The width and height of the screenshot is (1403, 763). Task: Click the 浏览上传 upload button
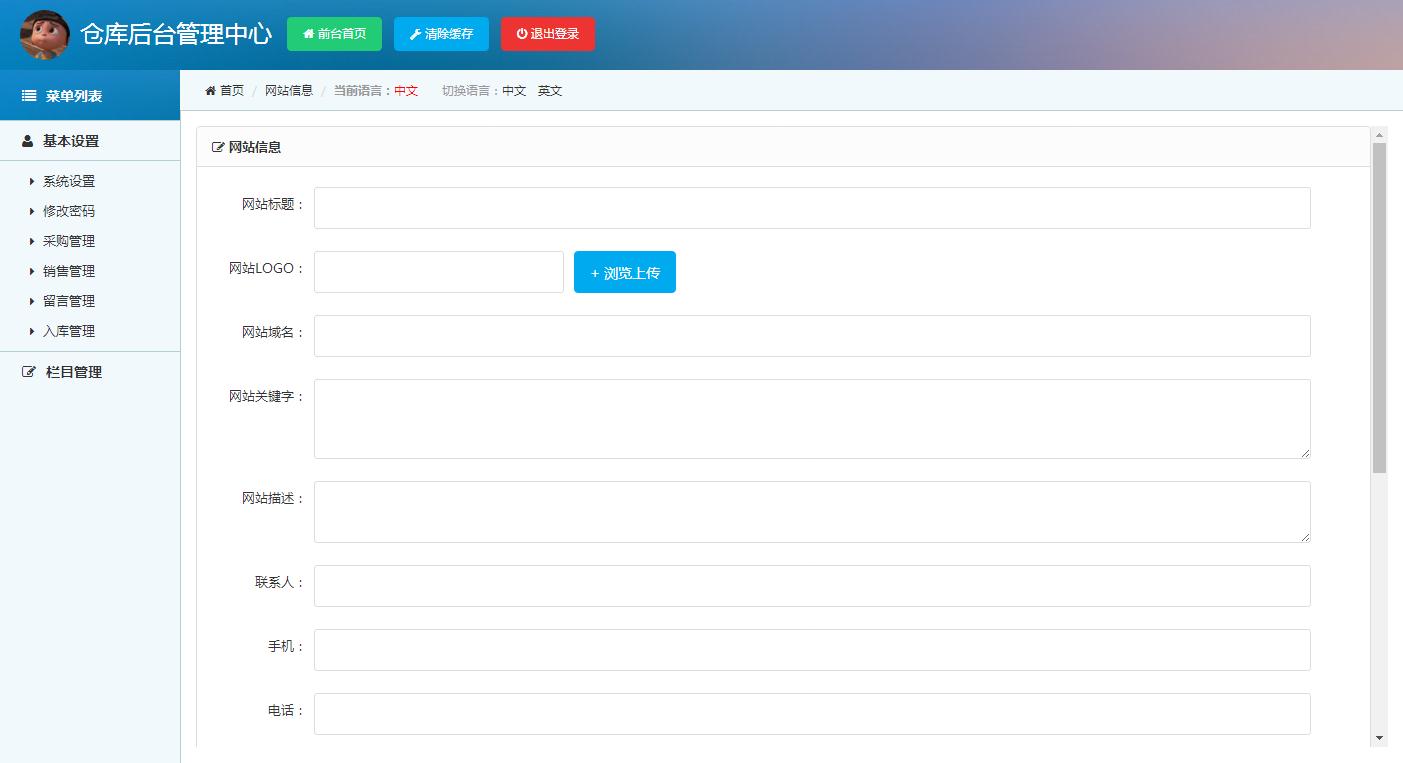pos(625,272)
